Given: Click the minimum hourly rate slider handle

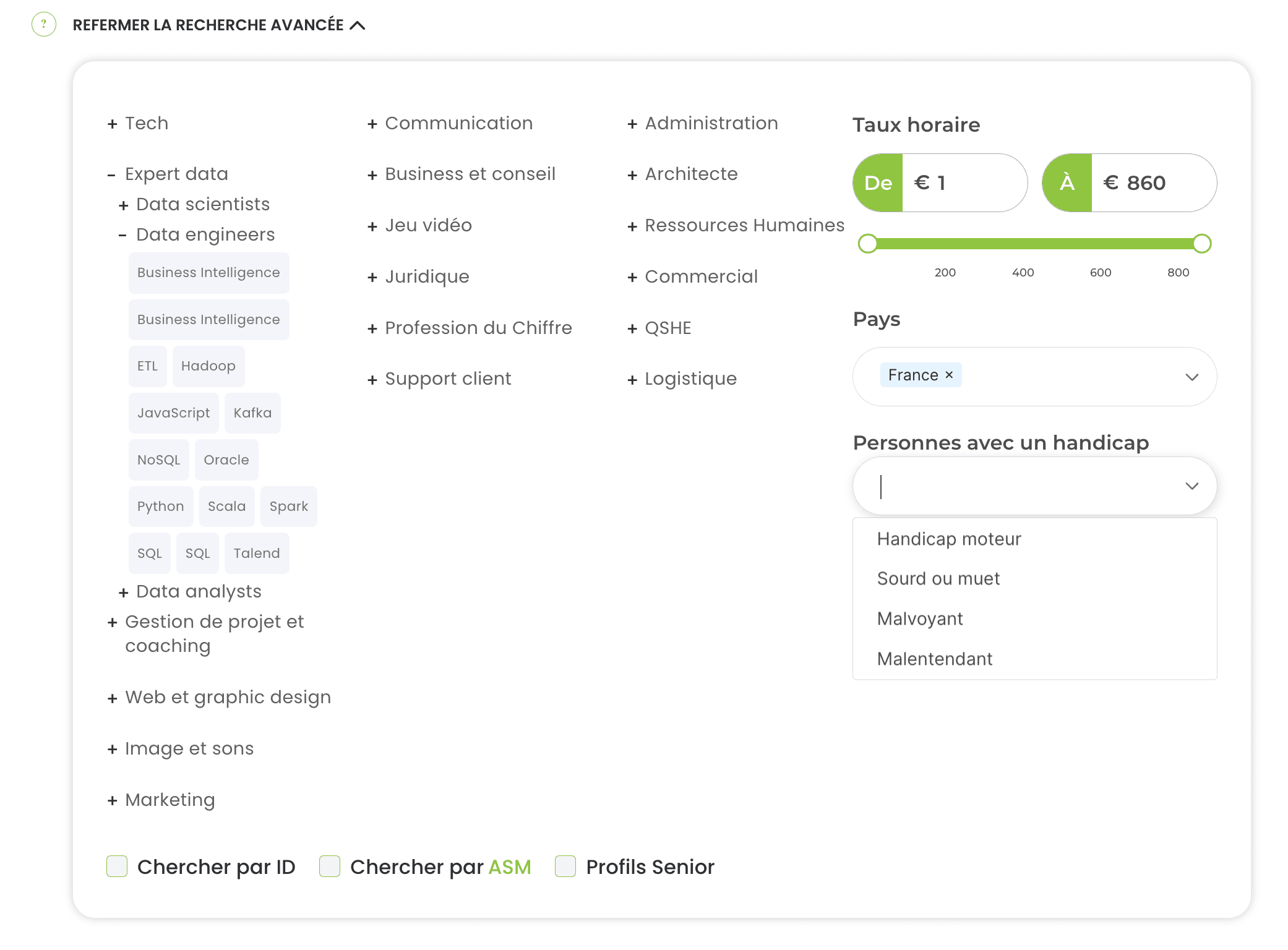Looking at the screenshot, I should pyautogui.click(x=868, y=244).
